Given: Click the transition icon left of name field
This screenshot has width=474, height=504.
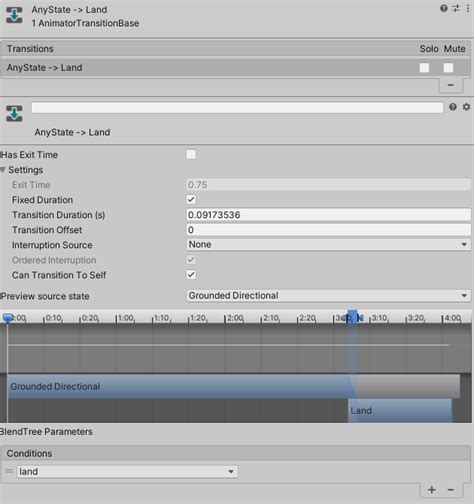Looking at the screenshot, I should pos(14,114).
